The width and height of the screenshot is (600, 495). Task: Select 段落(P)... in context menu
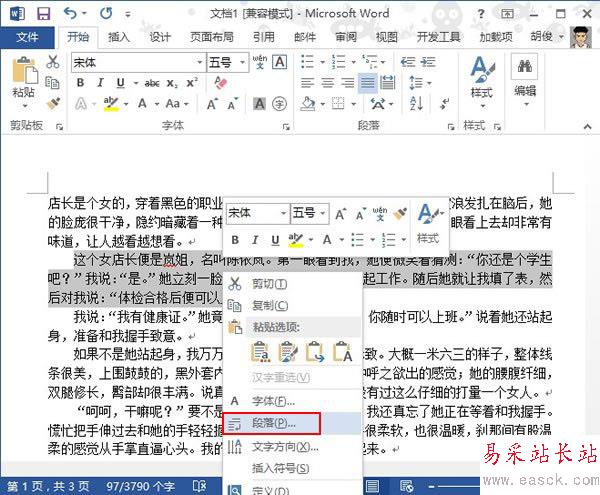pos(292,423)
